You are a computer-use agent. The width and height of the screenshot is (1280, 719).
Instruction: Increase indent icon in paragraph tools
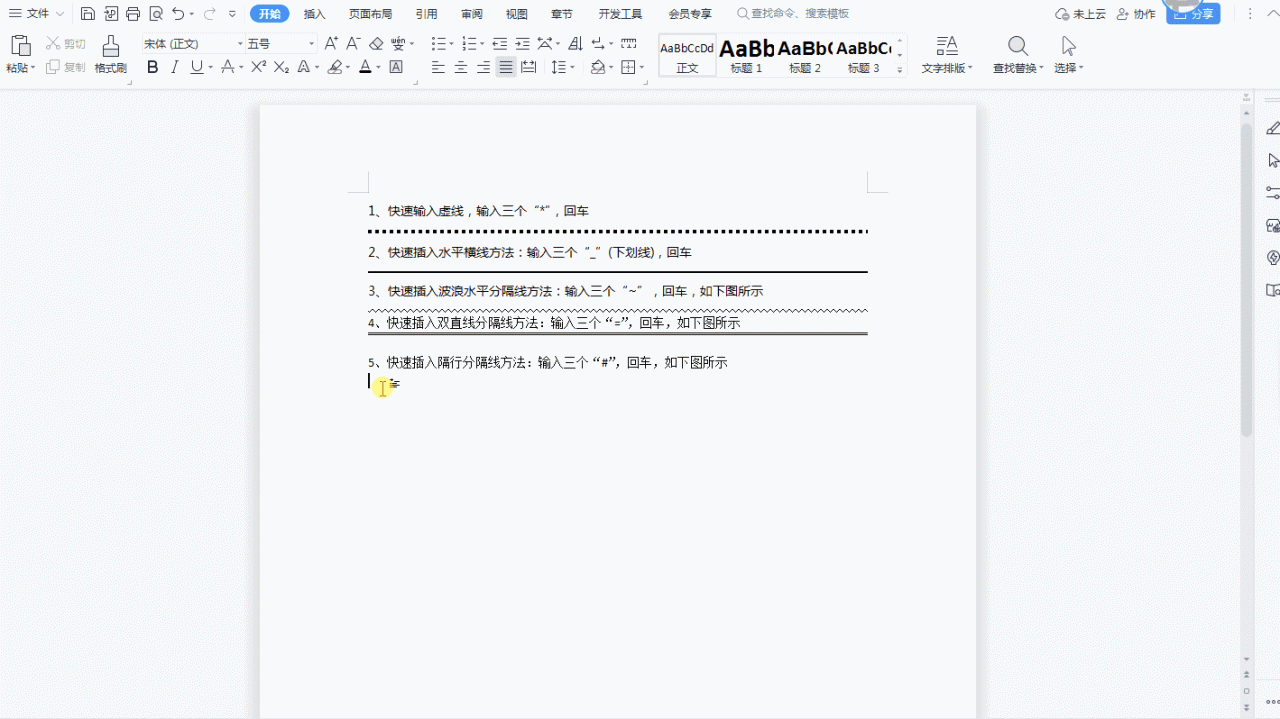[x=522, y=43]
